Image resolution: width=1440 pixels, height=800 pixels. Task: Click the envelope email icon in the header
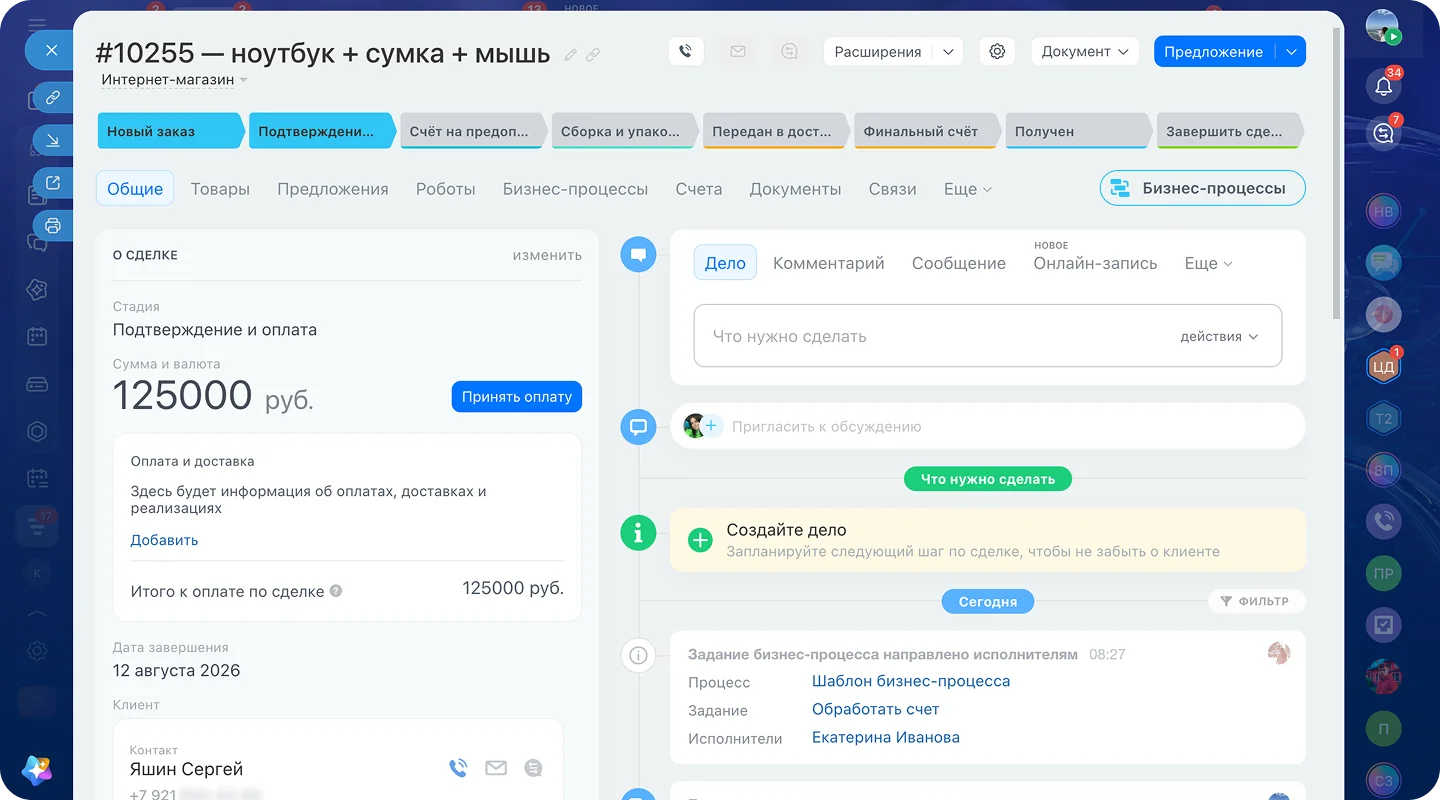tap(738, 51)
